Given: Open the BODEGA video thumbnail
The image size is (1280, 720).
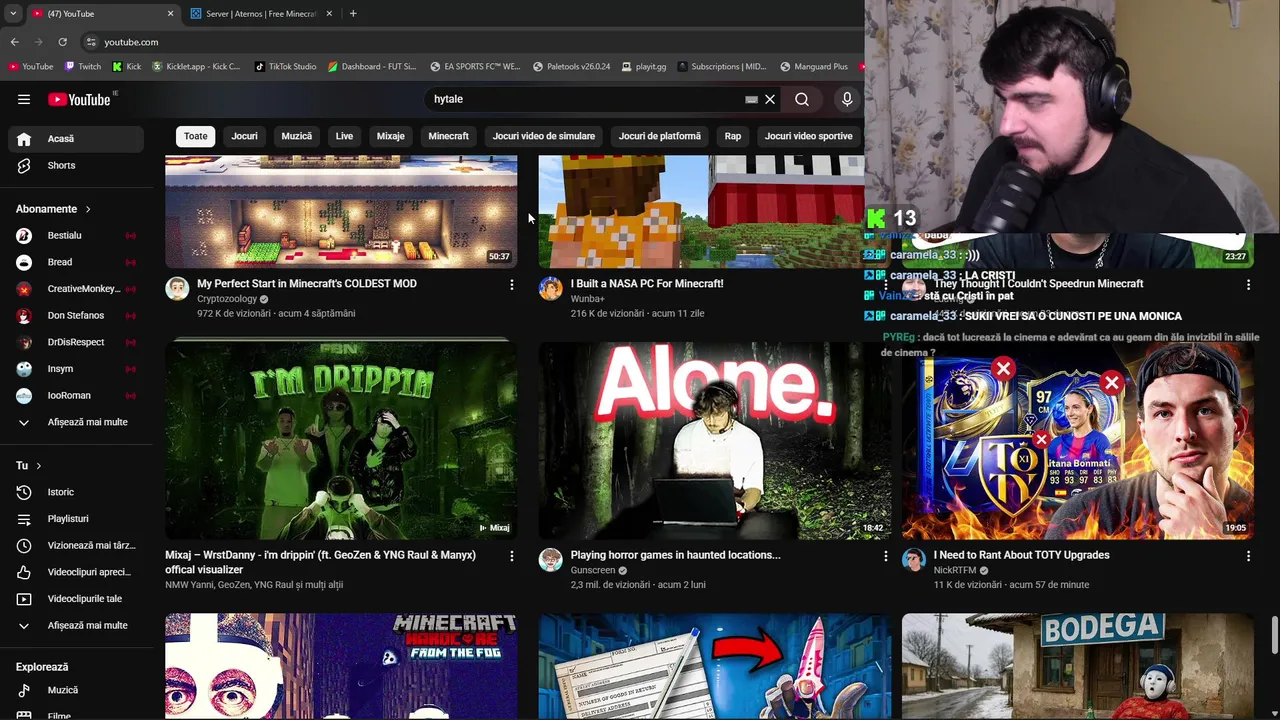Looking at the screenshot, I should 1078,666.
